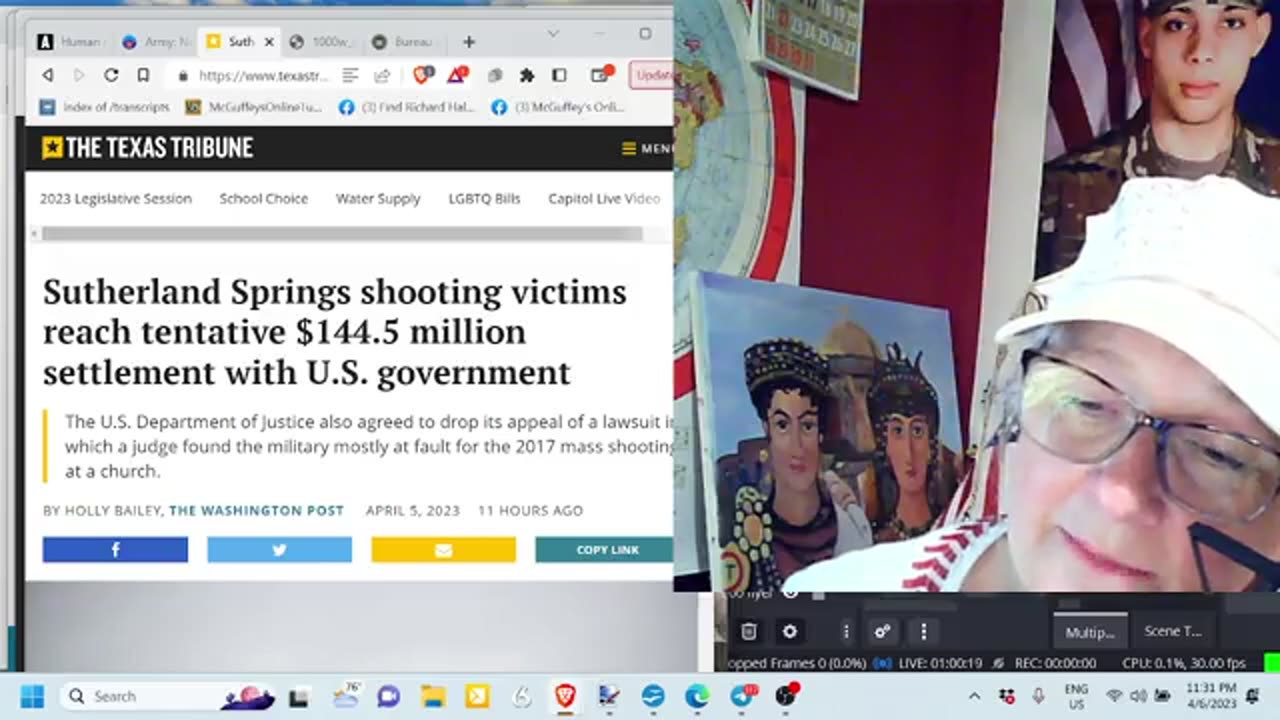Click the Wi-Fi network tray icon
1280x720 pixels.
[1114, 696]
